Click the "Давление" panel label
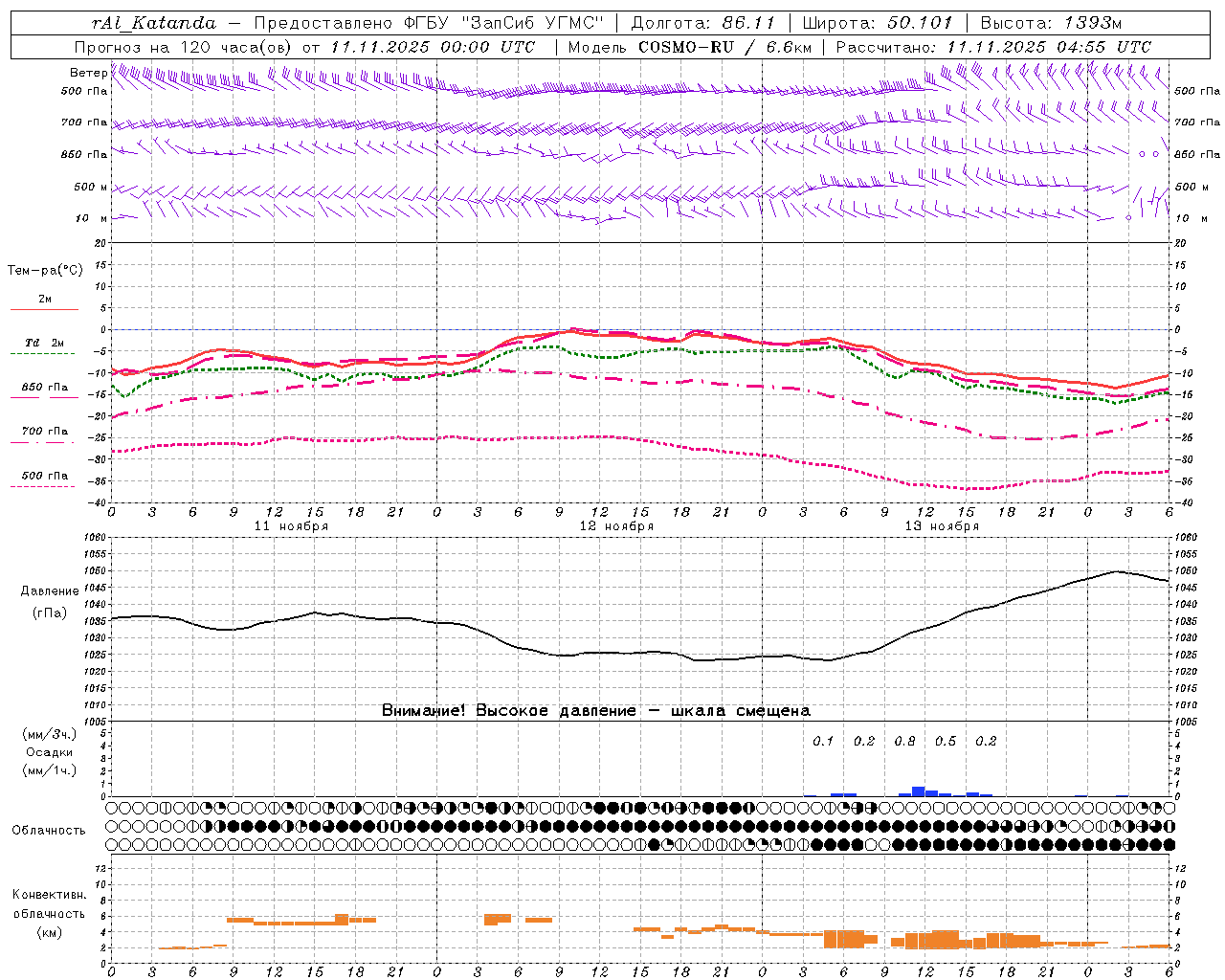Screen dimensions: 1225x980 (x=50, y=591)
